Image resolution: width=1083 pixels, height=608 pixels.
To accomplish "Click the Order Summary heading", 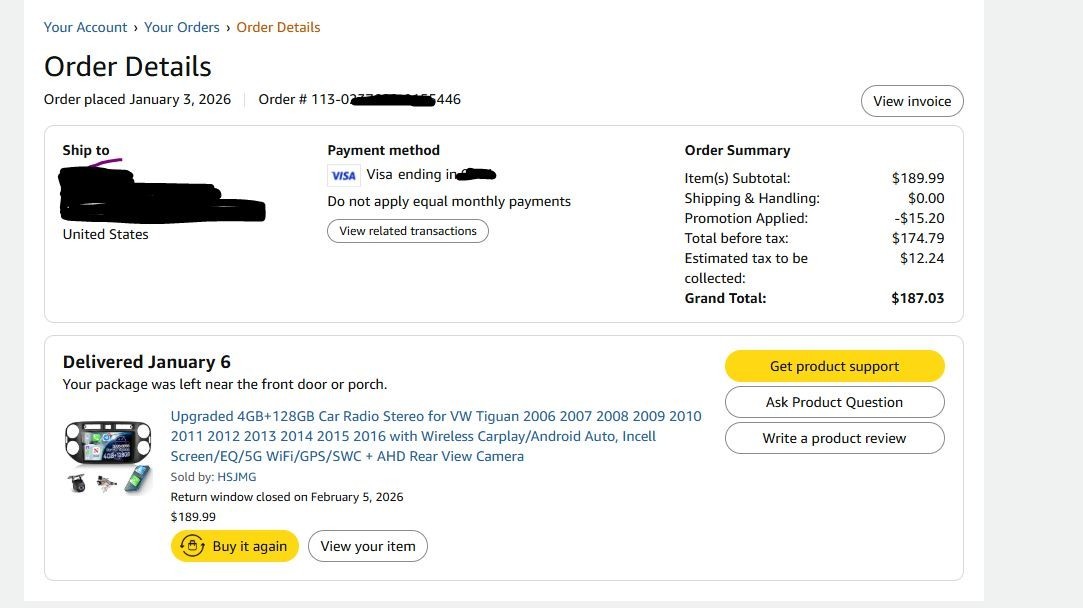I will tap(737, 150).
